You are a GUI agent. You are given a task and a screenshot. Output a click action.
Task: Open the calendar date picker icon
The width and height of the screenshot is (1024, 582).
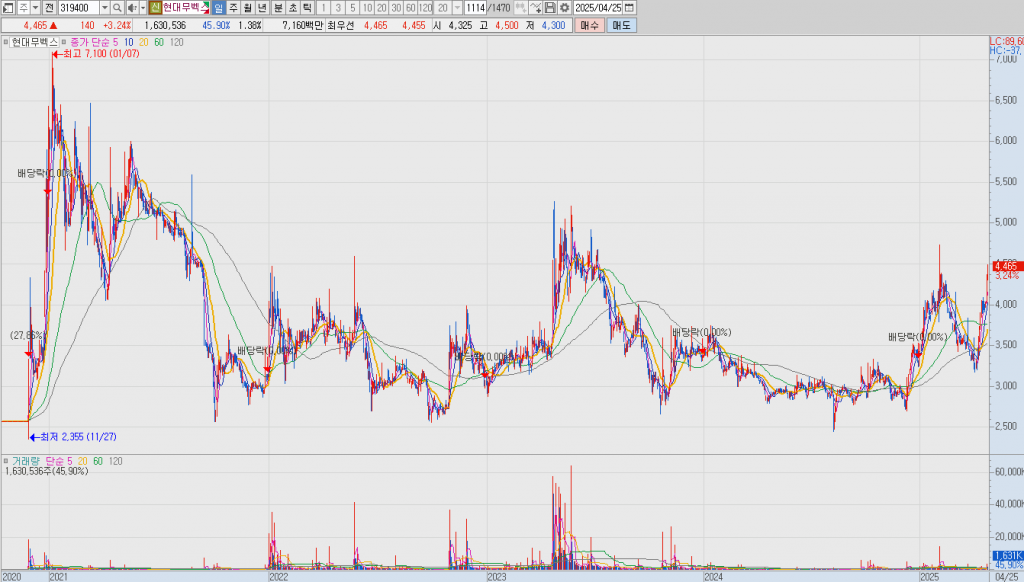click(x=628, y=7)
